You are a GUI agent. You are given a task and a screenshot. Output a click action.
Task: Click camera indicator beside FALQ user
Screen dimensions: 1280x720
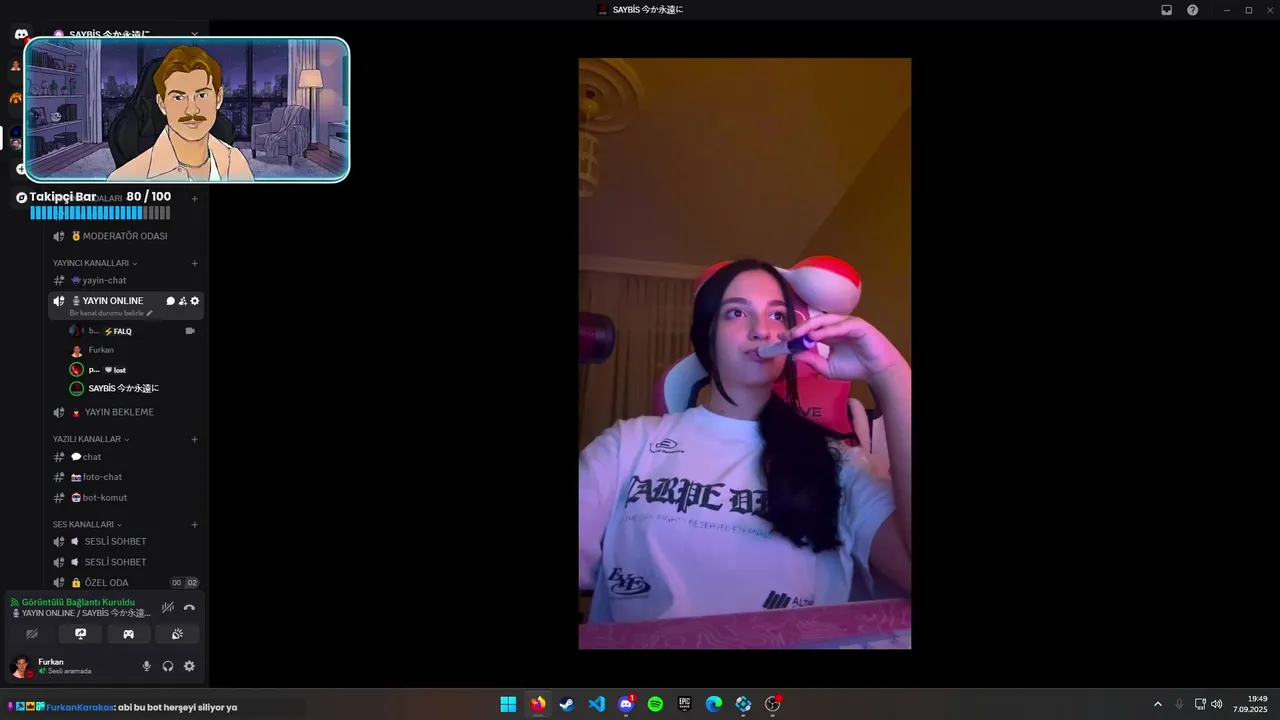tap(190, 331)
